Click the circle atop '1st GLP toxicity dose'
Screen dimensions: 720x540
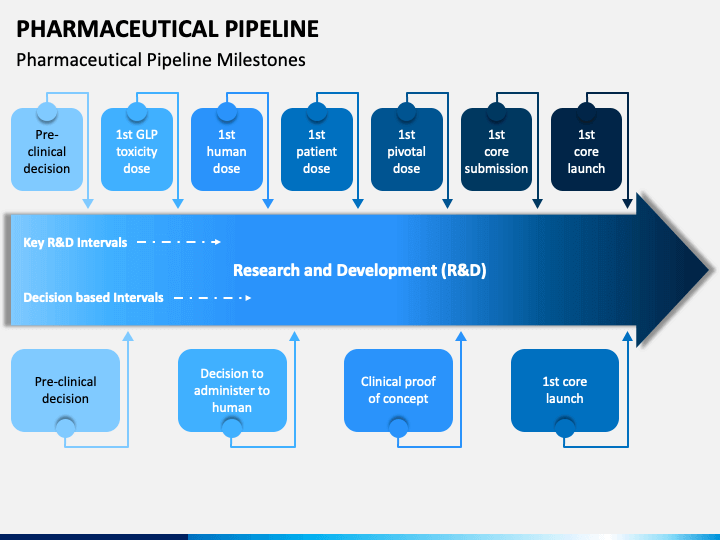[x=137, y=111]
